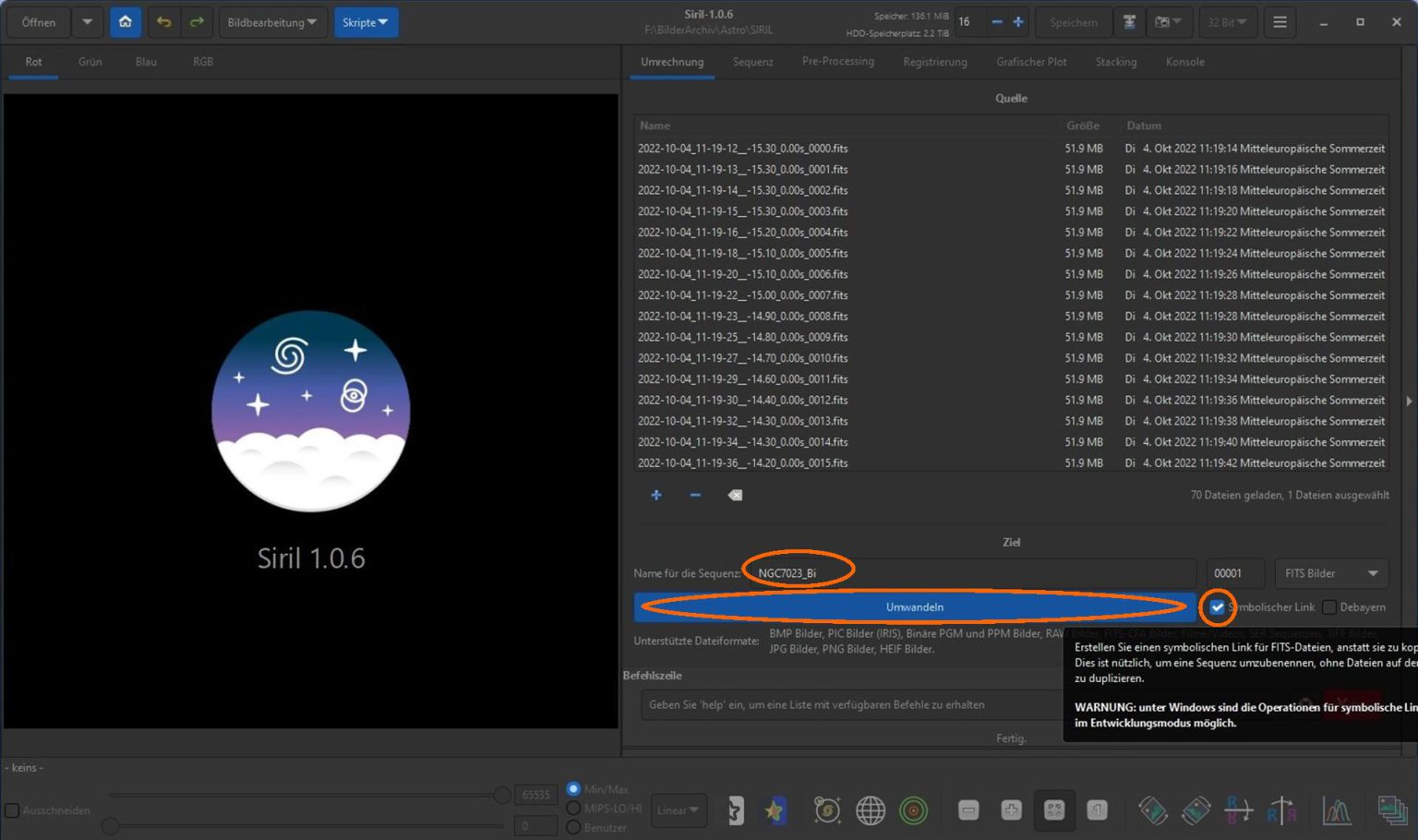Toggle the Symbolischer Link checkbox
This screenshot has height=840, width=1418.
(1218, 607)
